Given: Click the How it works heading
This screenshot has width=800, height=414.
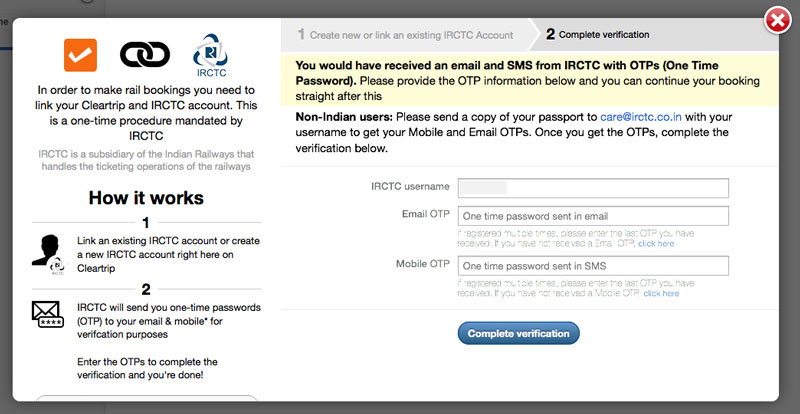Looking at the screenshot, I should (x=146, y=198).
